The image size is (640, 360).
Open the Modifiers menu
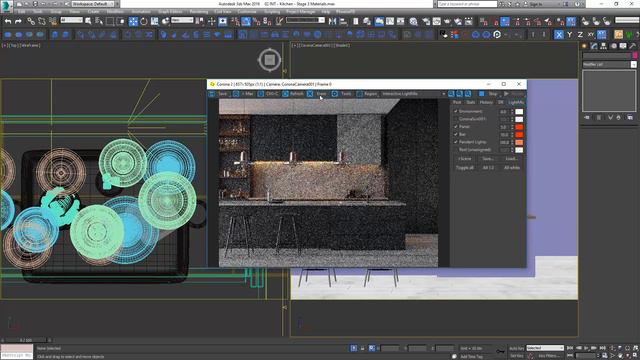[114, 12]
